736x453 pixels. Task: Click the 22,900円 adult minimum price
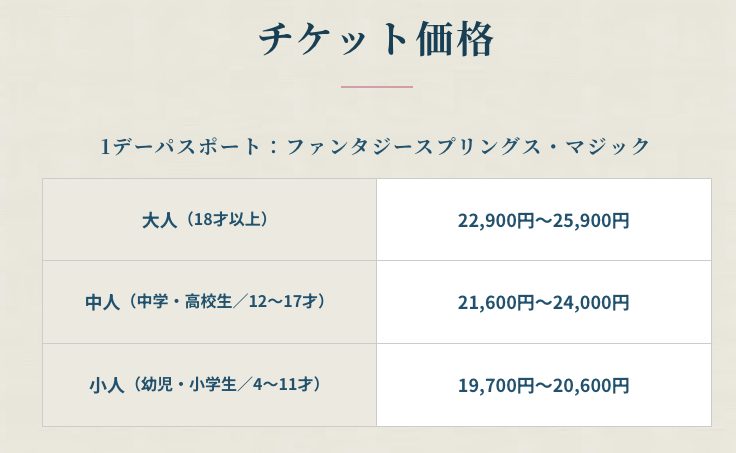[x=497, y=220]
